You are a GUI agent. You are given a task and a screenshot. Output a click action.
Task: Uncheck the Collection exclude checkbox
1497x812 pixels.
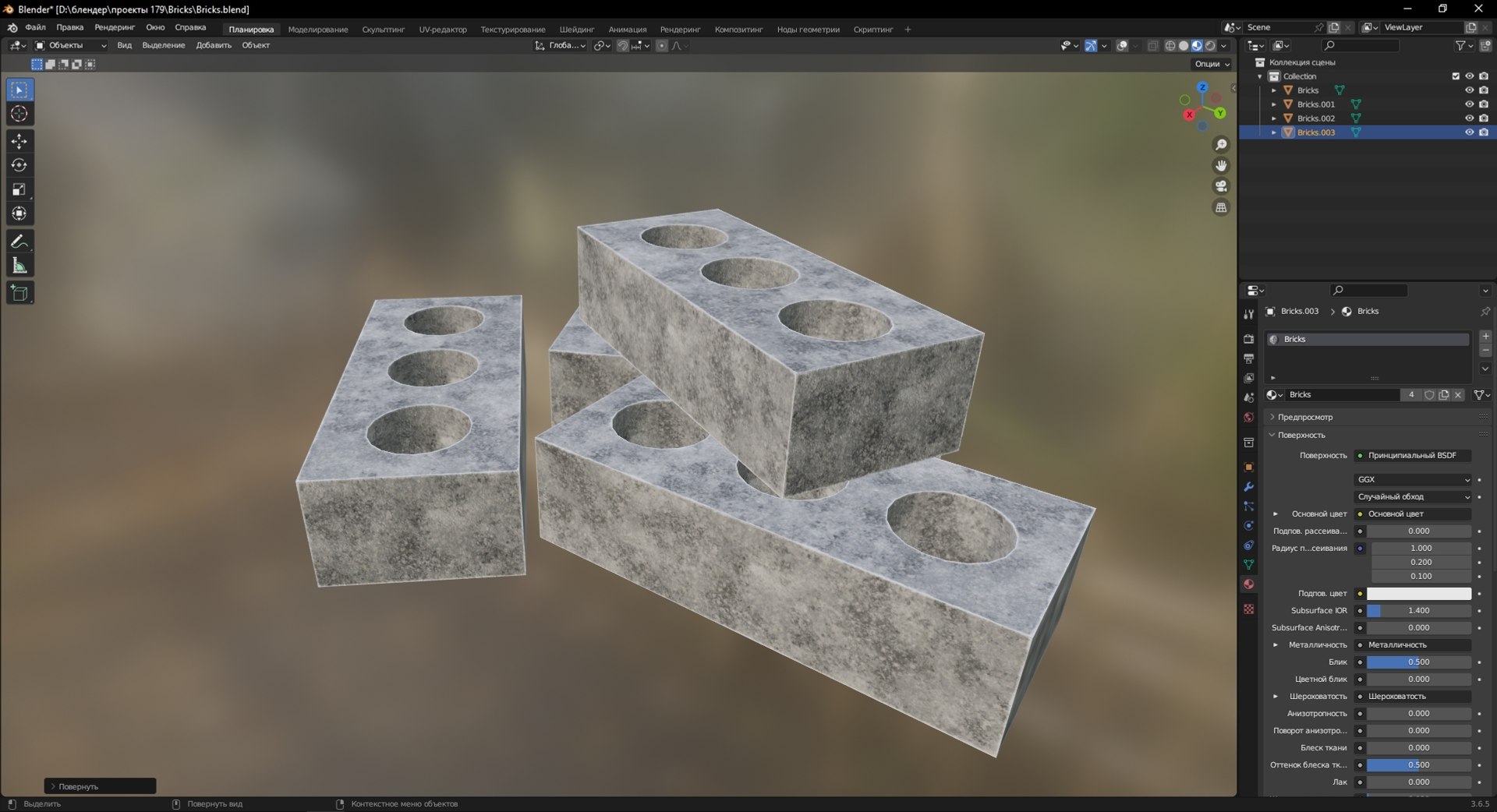point(1455,76)
